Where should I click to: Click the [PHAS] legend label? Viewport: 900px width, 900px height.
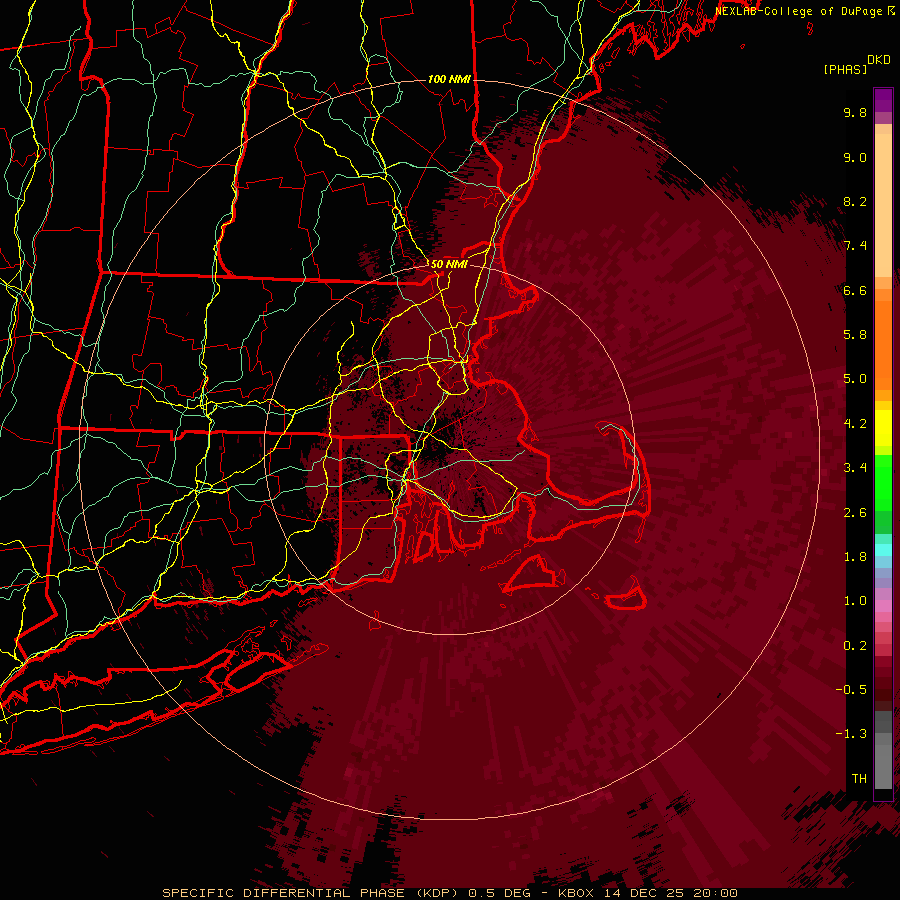pos(845,69)
